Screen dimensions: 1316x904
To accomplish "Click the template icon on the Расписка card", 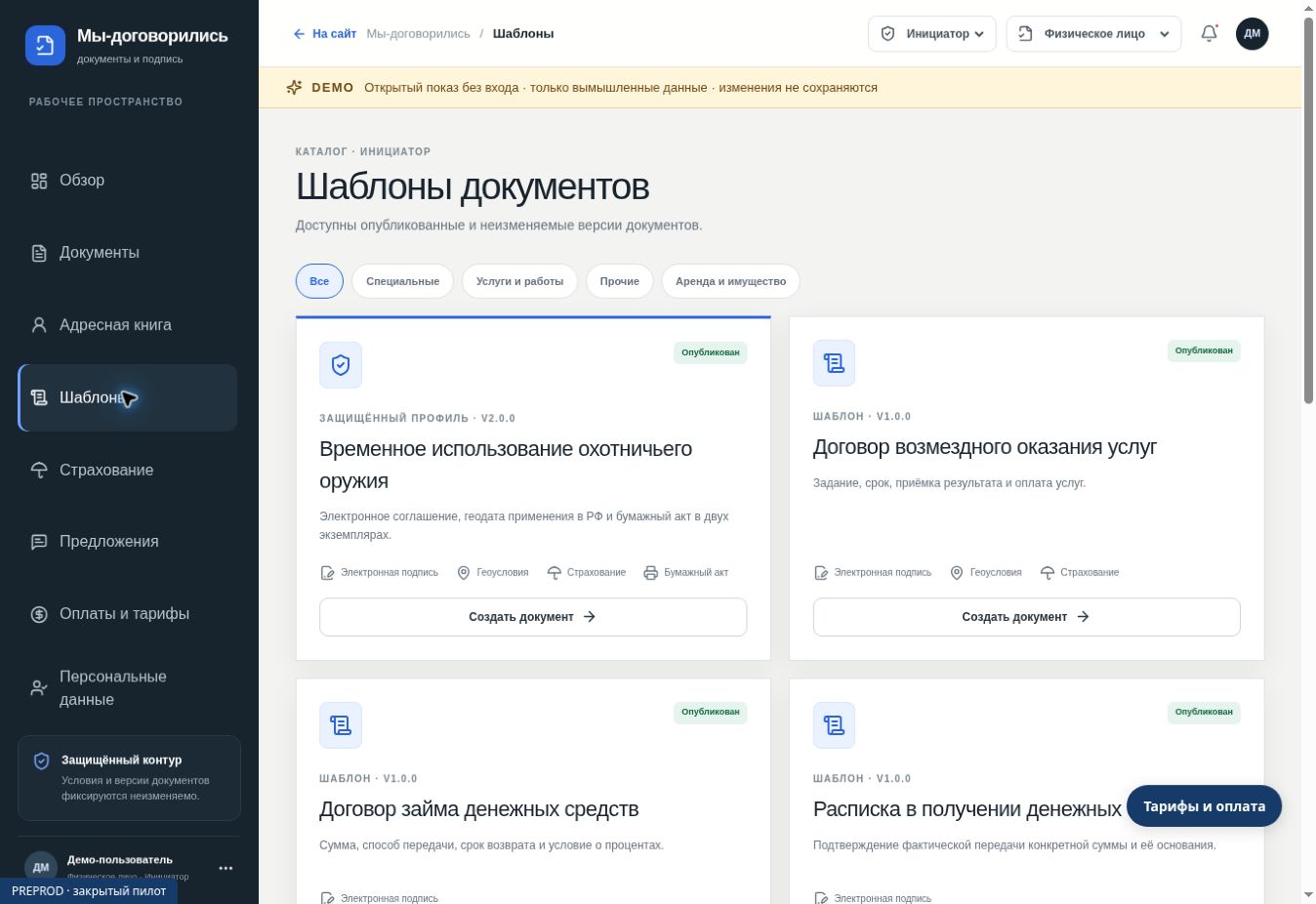I will [x=834, y=725].
